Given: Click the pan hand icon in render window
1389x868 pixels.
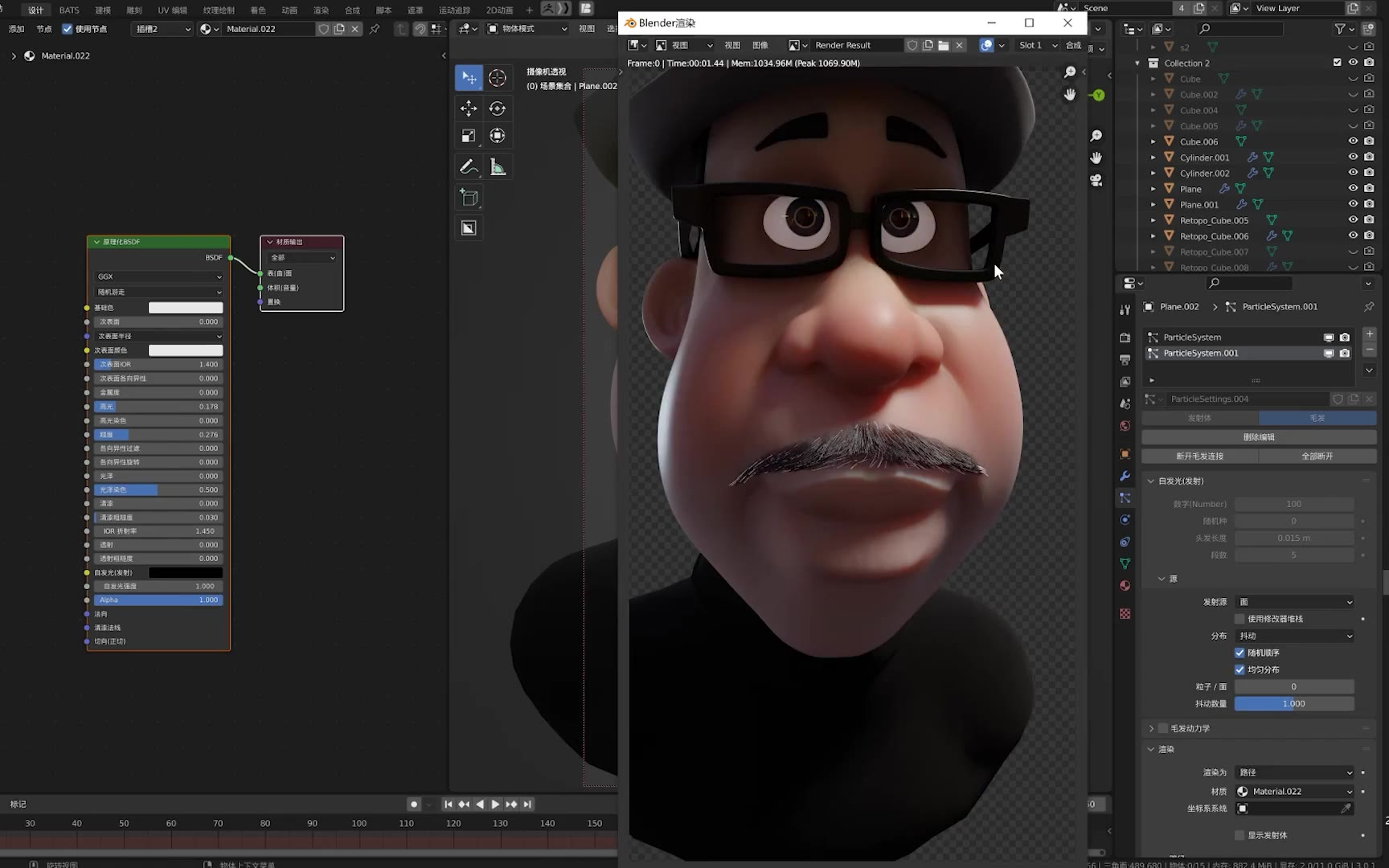Looking at the screenshot, I should pyautogui.click(x=1070, y=94).
